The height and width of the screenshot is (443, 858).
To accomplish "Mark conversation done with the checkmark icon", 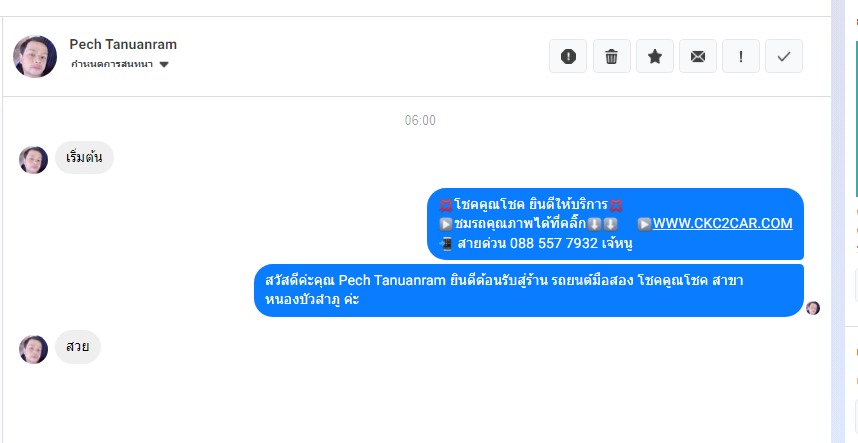I will coord(784,56).
